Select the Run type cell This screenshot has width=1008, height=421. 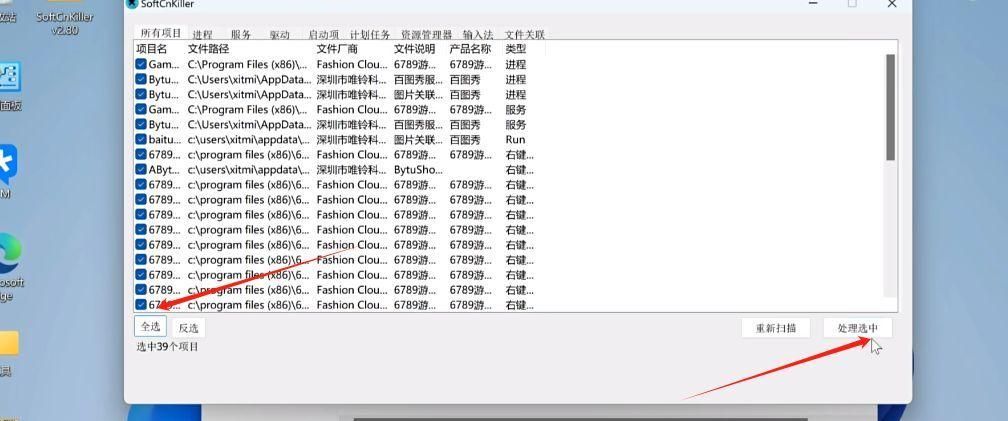point(516,139)
